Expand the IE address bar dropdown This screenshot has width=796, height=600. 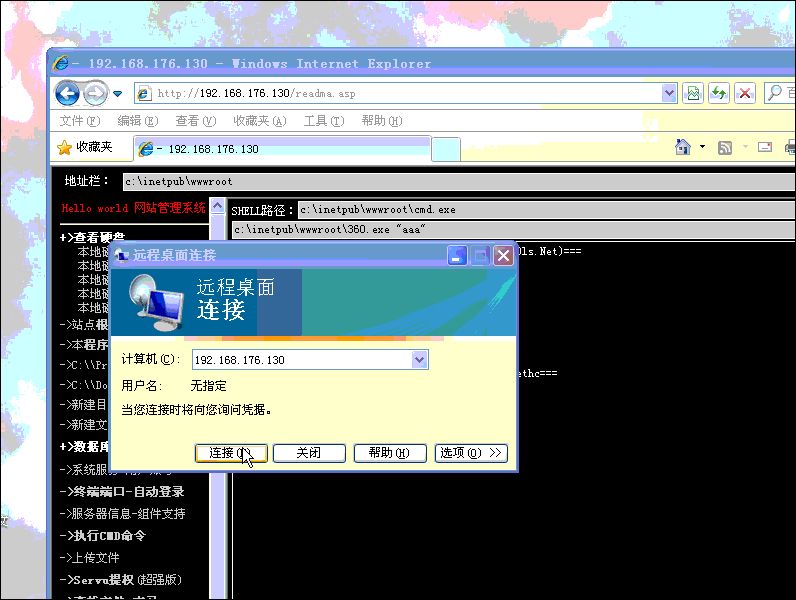point(669,93)
